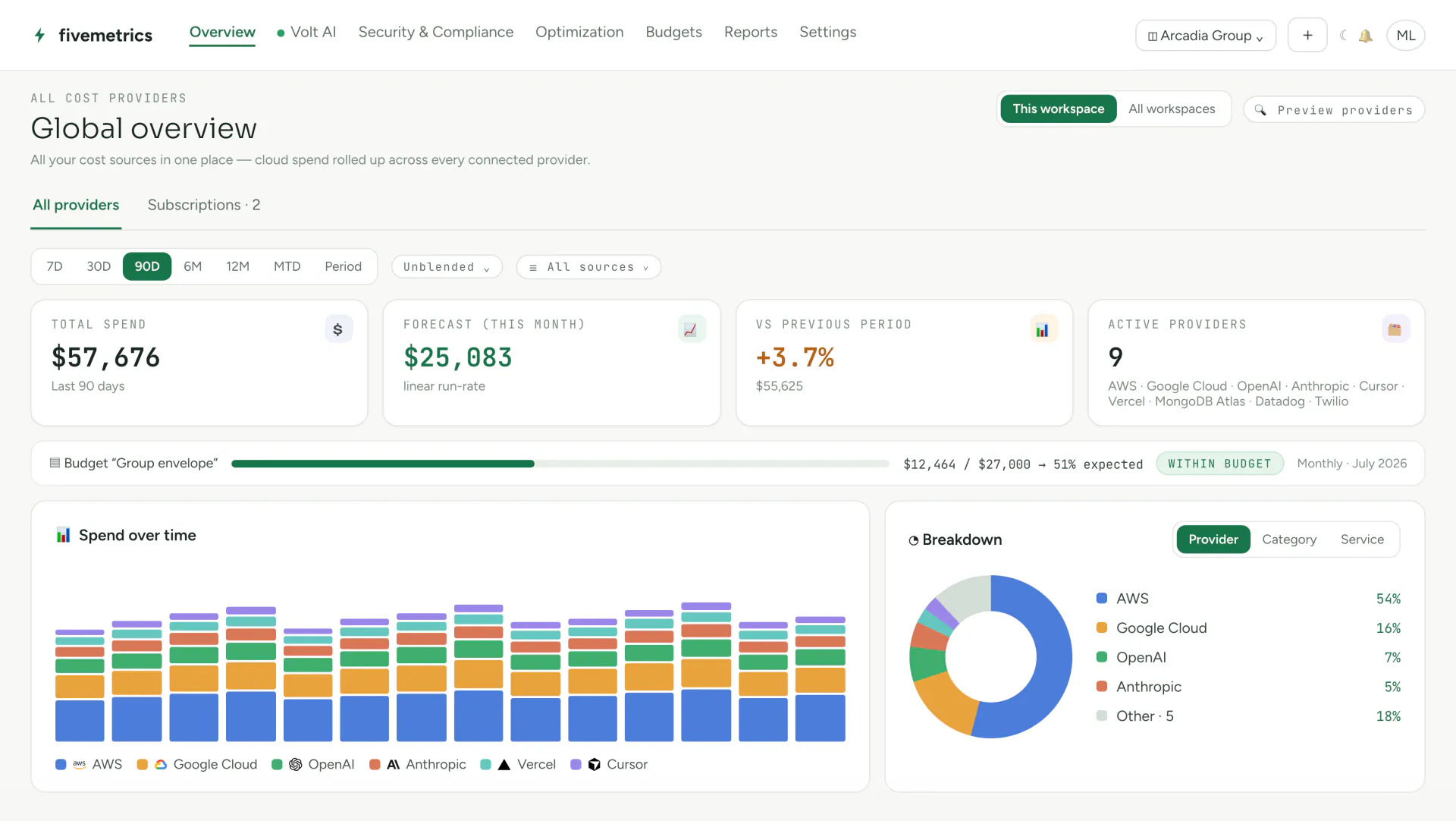Select the MTD time range
Viewport: 1456px width, 821px height.
287,266
